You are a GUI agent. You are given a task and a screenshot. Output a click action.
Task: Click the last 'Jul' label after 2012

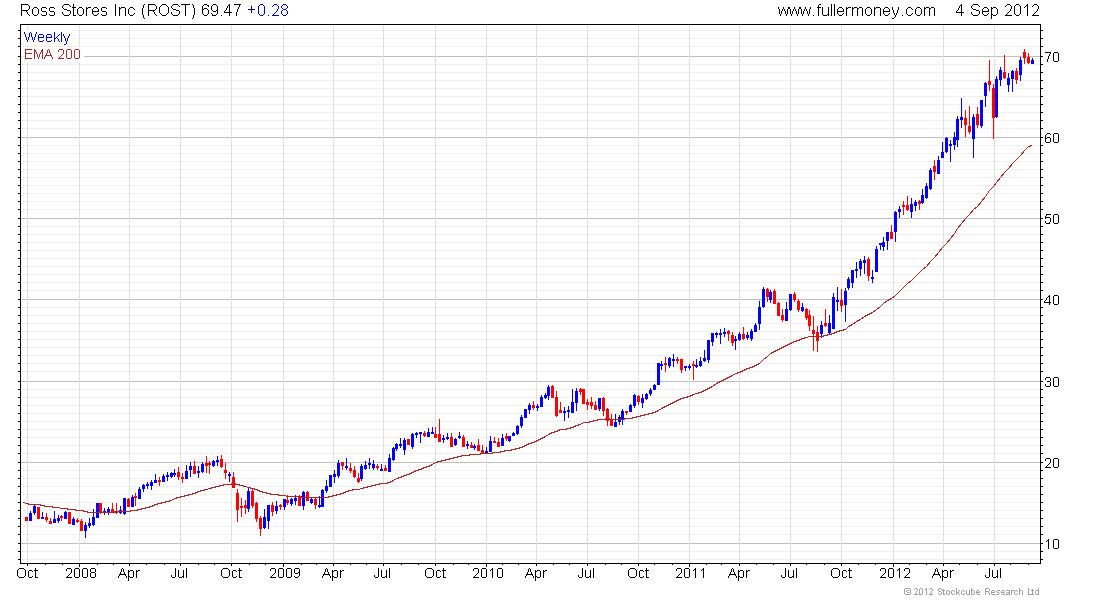tap(993, 573)
